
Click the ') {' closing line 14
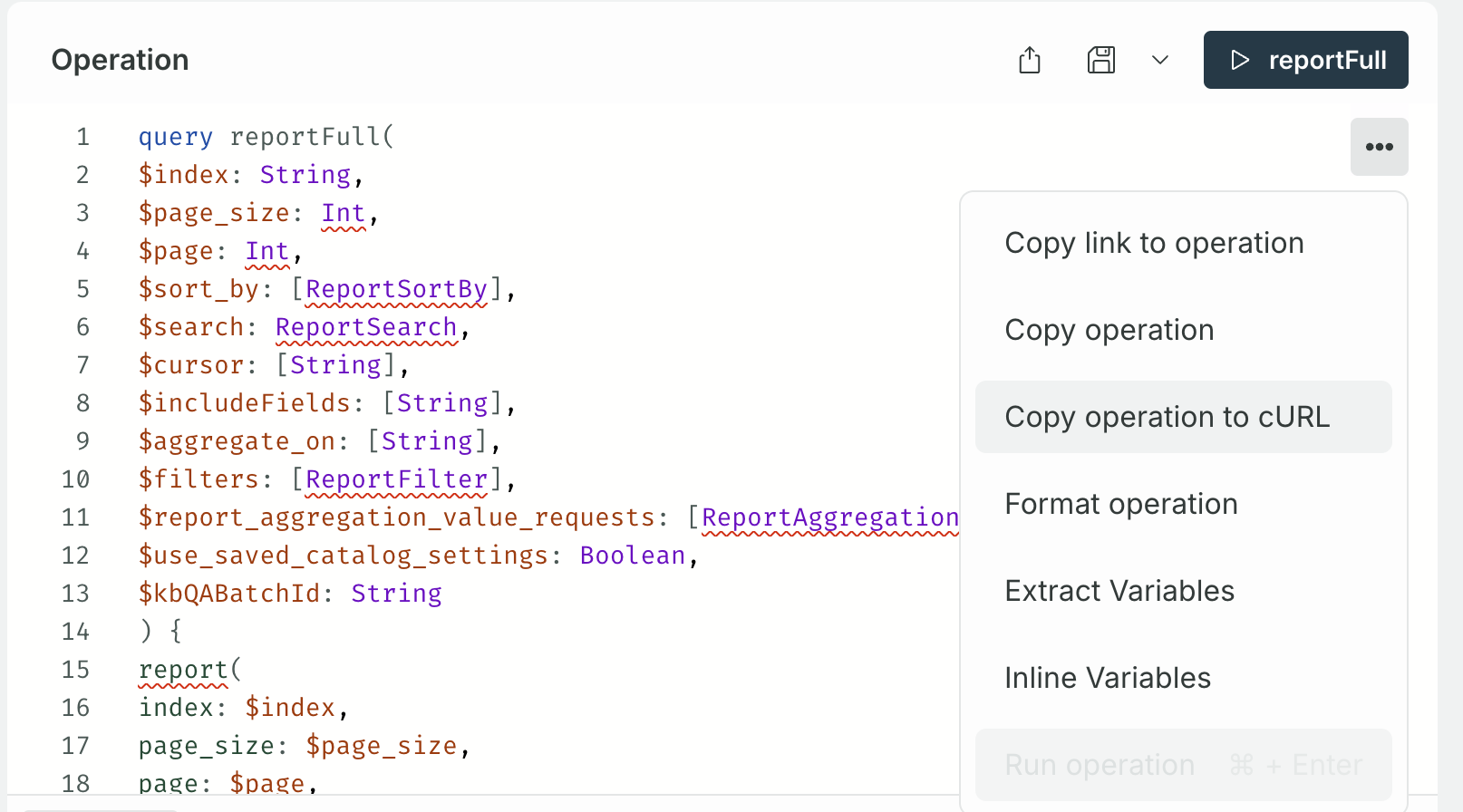160,632
